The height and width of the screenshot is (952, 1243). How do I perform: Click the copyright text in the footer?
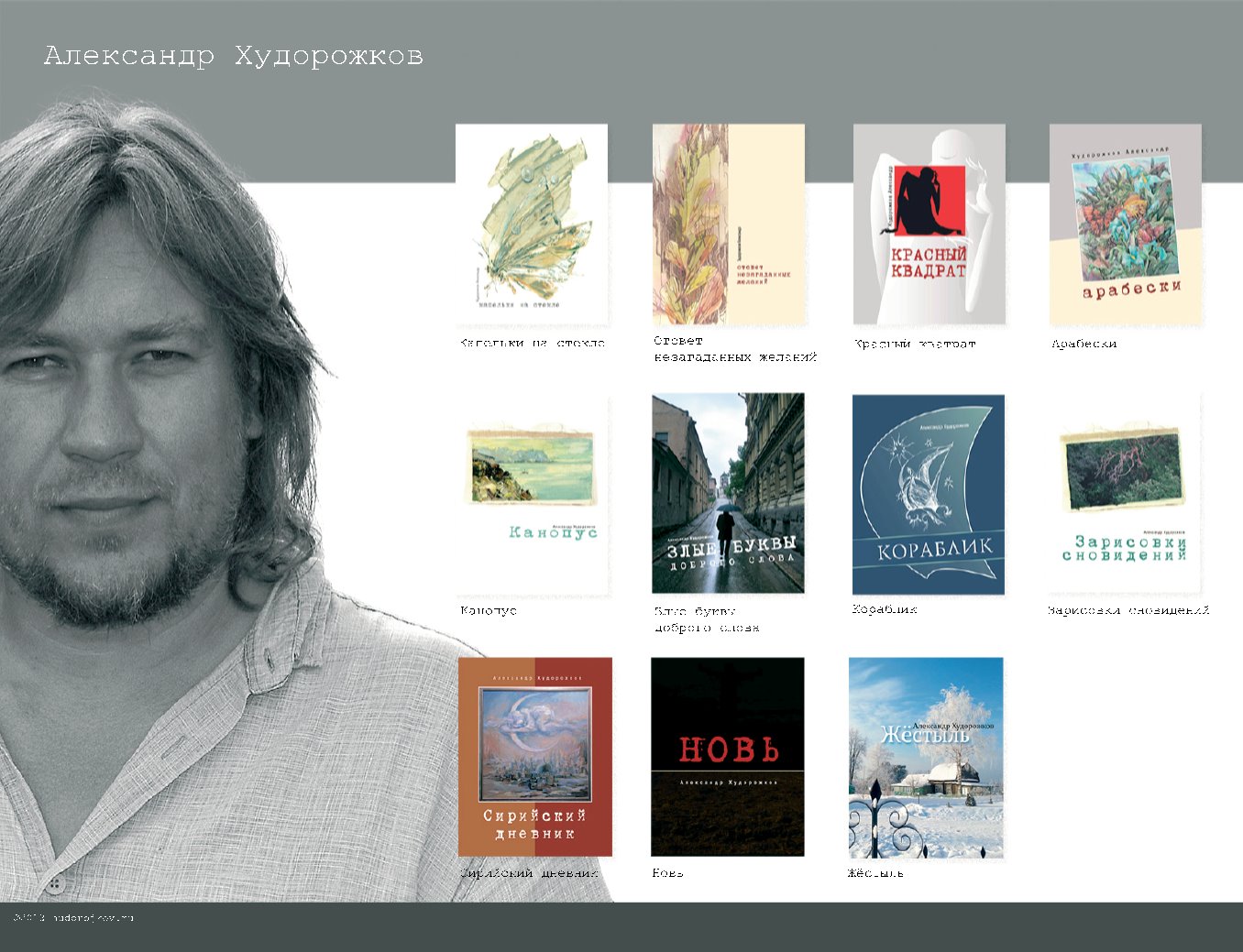[x=73, y=917]
